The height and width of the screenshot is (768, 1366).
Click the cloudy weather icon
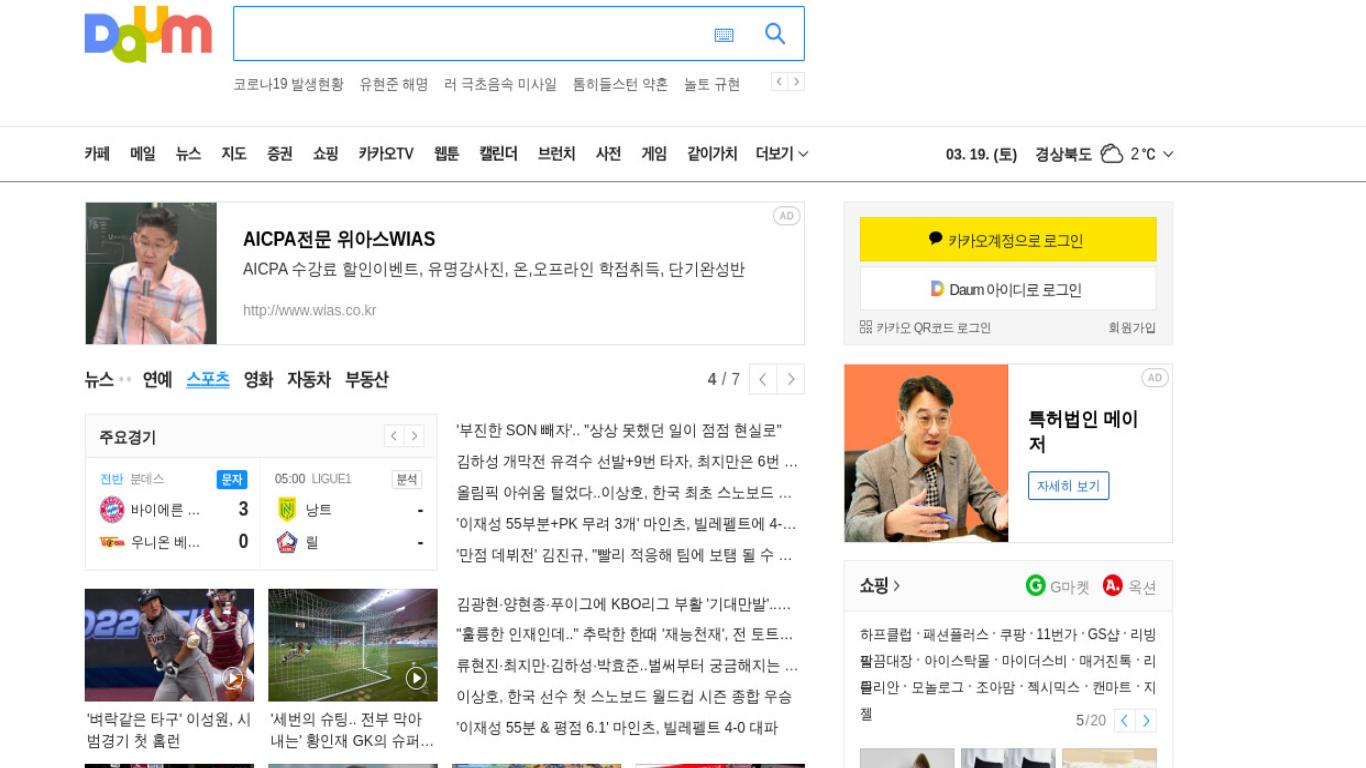tap(1111, 154)
